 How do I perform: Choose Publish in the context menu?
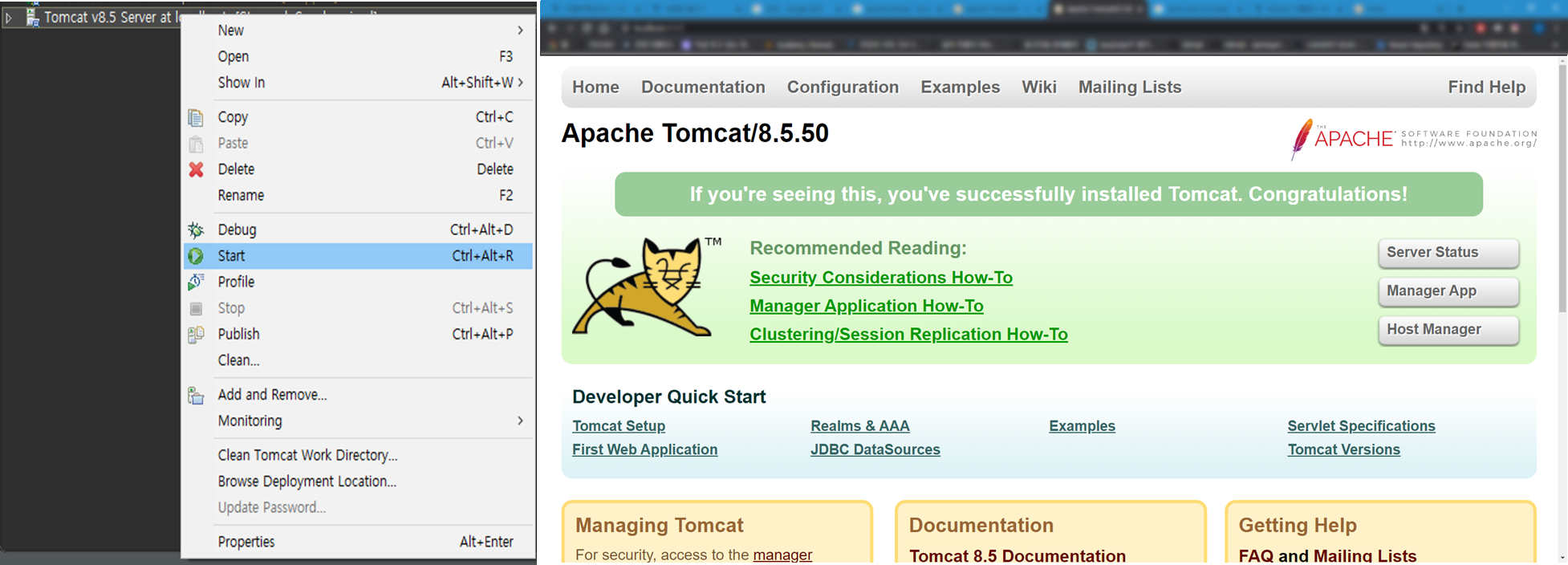pyautogui.click(x=358, y=334)
